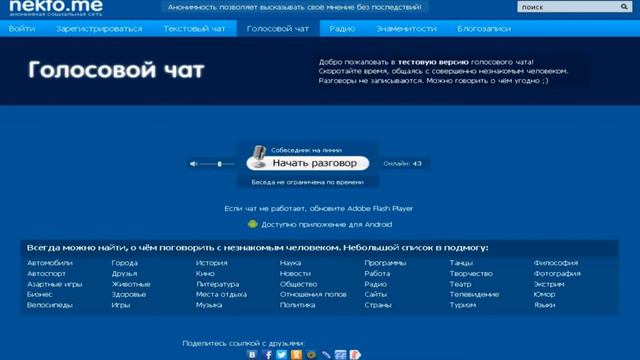640x360 pixels.
Task: Click the Отношения полов topic link
Action: pyautogui.click(x=313, y=294)
